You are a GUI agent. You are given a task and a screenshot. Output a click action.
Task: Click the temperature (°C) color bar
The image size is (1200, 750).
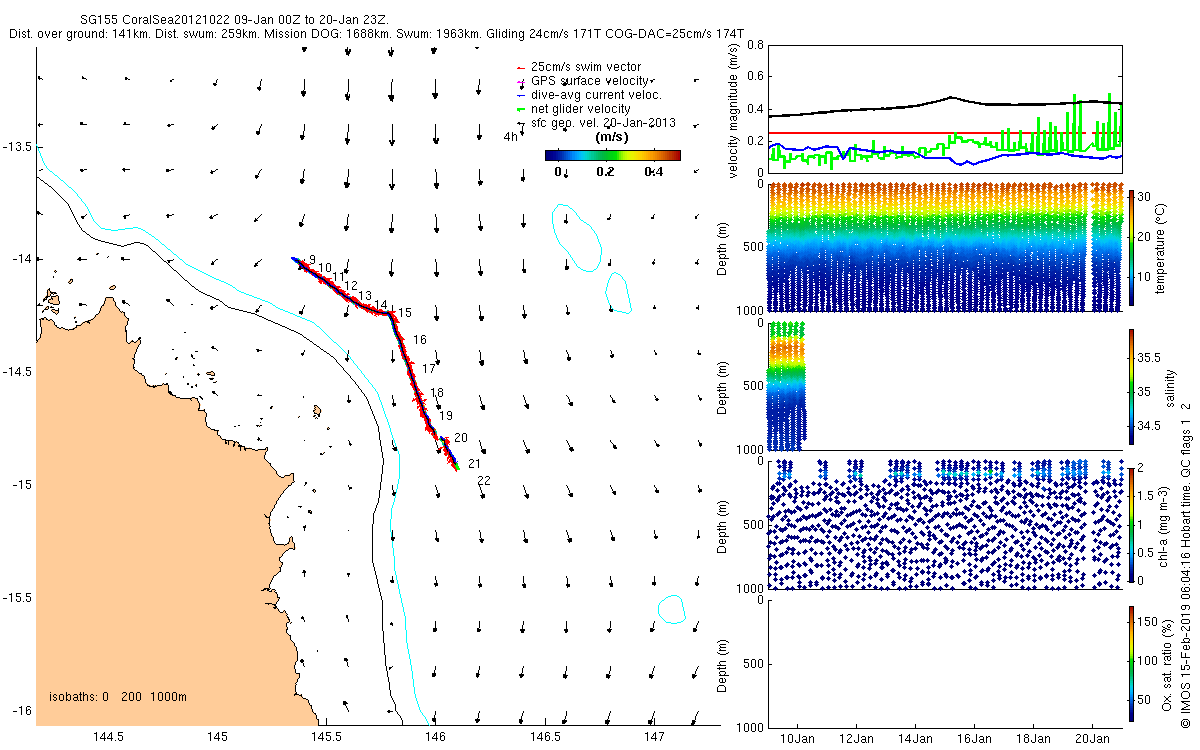[x=1131, y=247]
